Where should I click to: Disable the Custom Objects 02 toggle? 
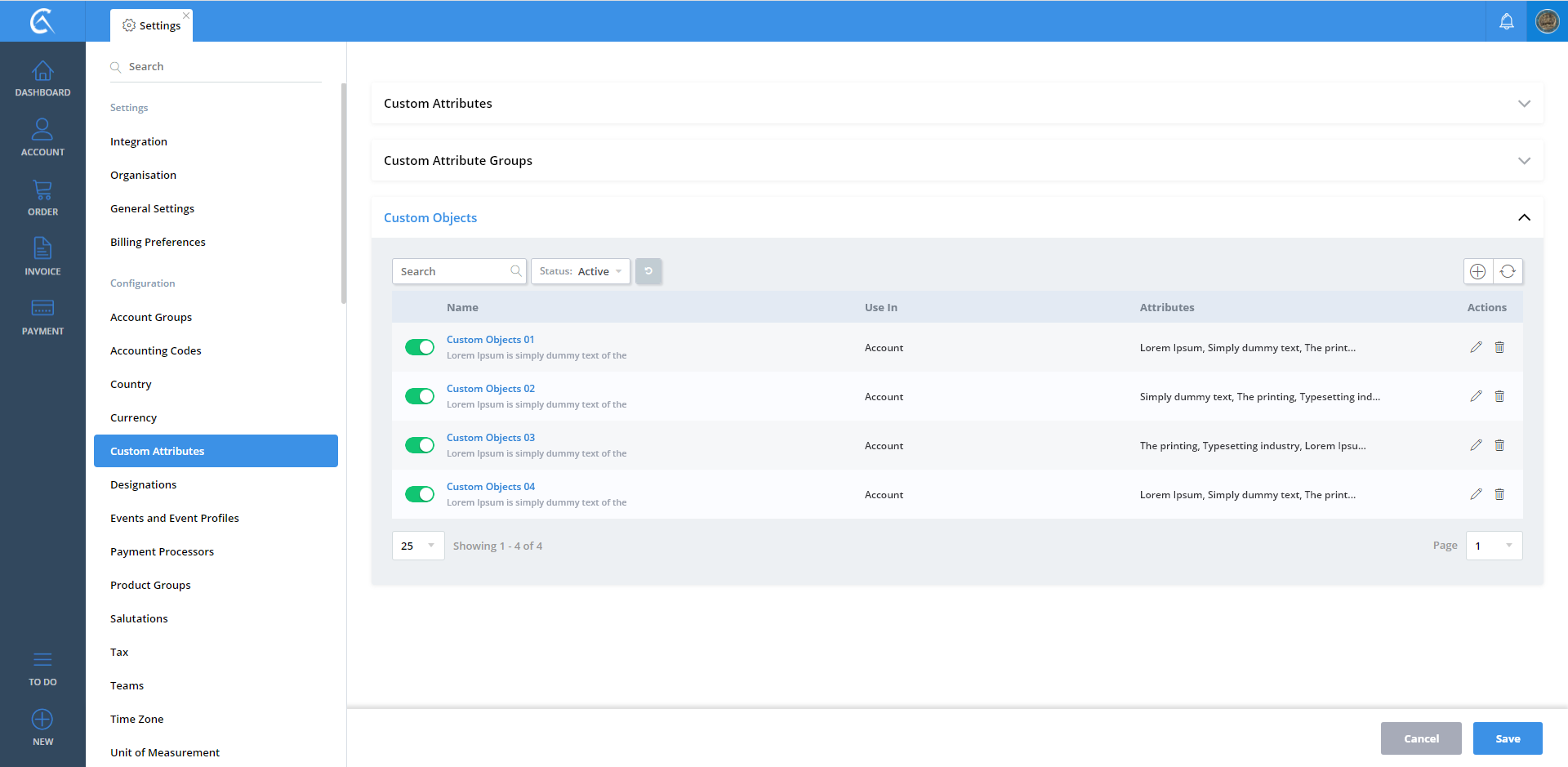[x=420, y=396]
